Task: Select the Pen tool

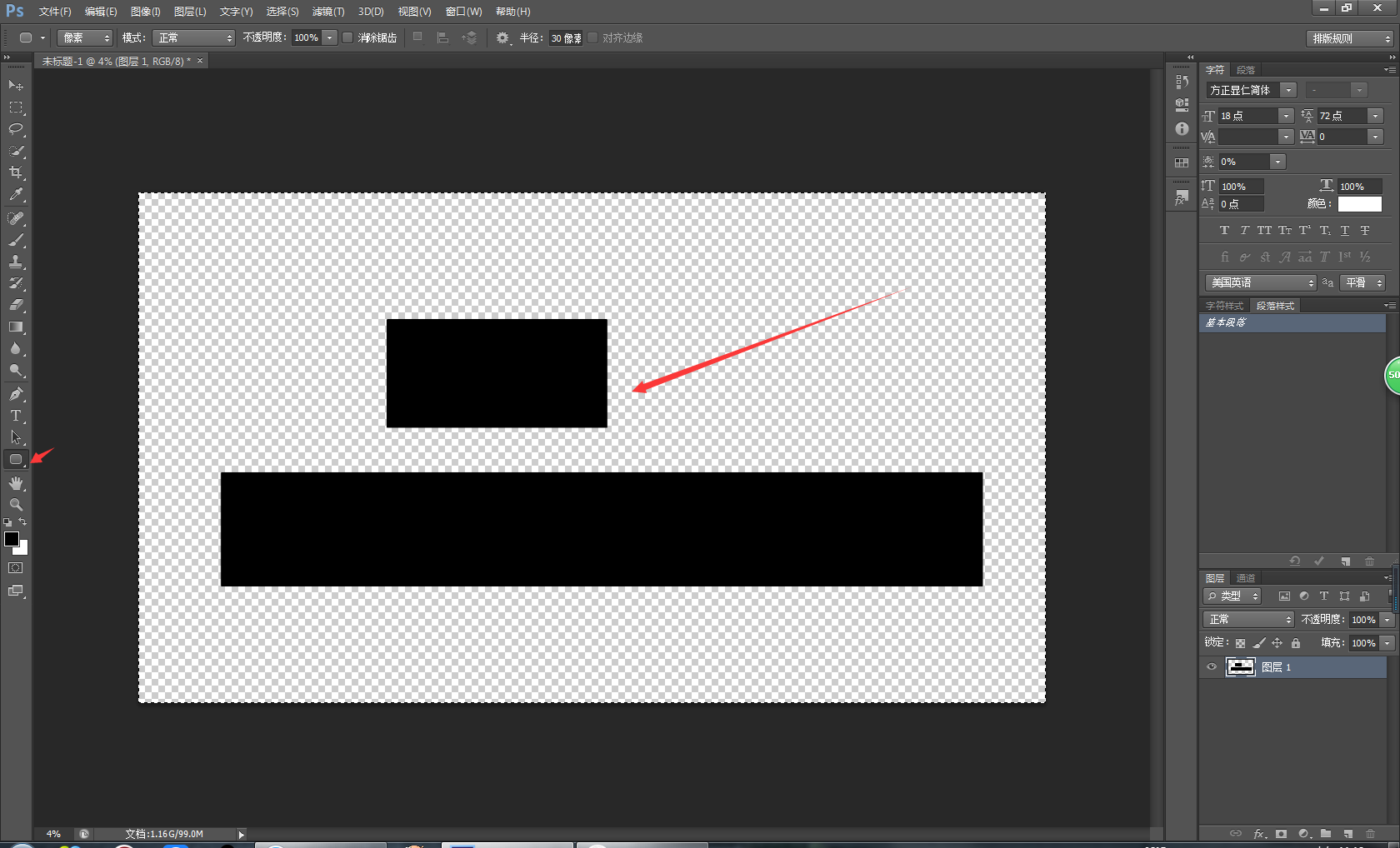Action: [x=16, y=394]
